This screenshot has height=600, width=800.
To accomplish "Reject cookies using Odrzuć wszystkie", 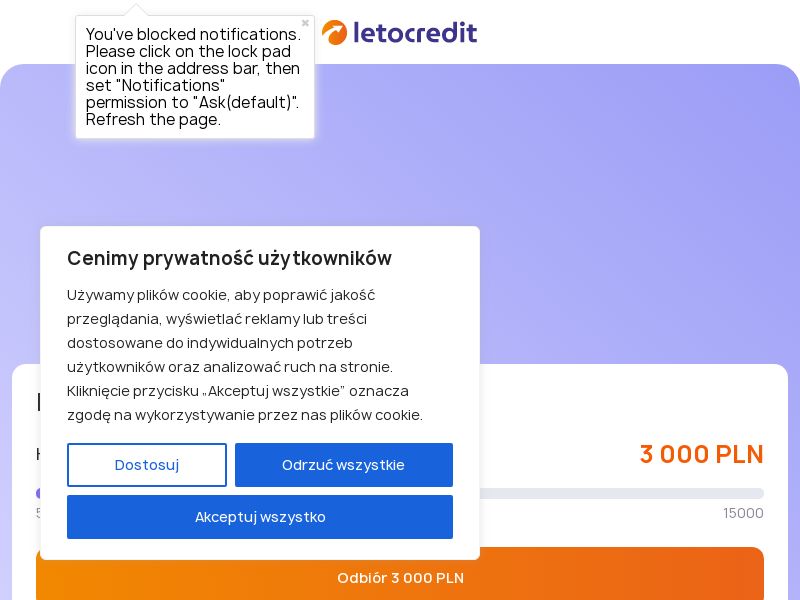I will pos(344,465).
